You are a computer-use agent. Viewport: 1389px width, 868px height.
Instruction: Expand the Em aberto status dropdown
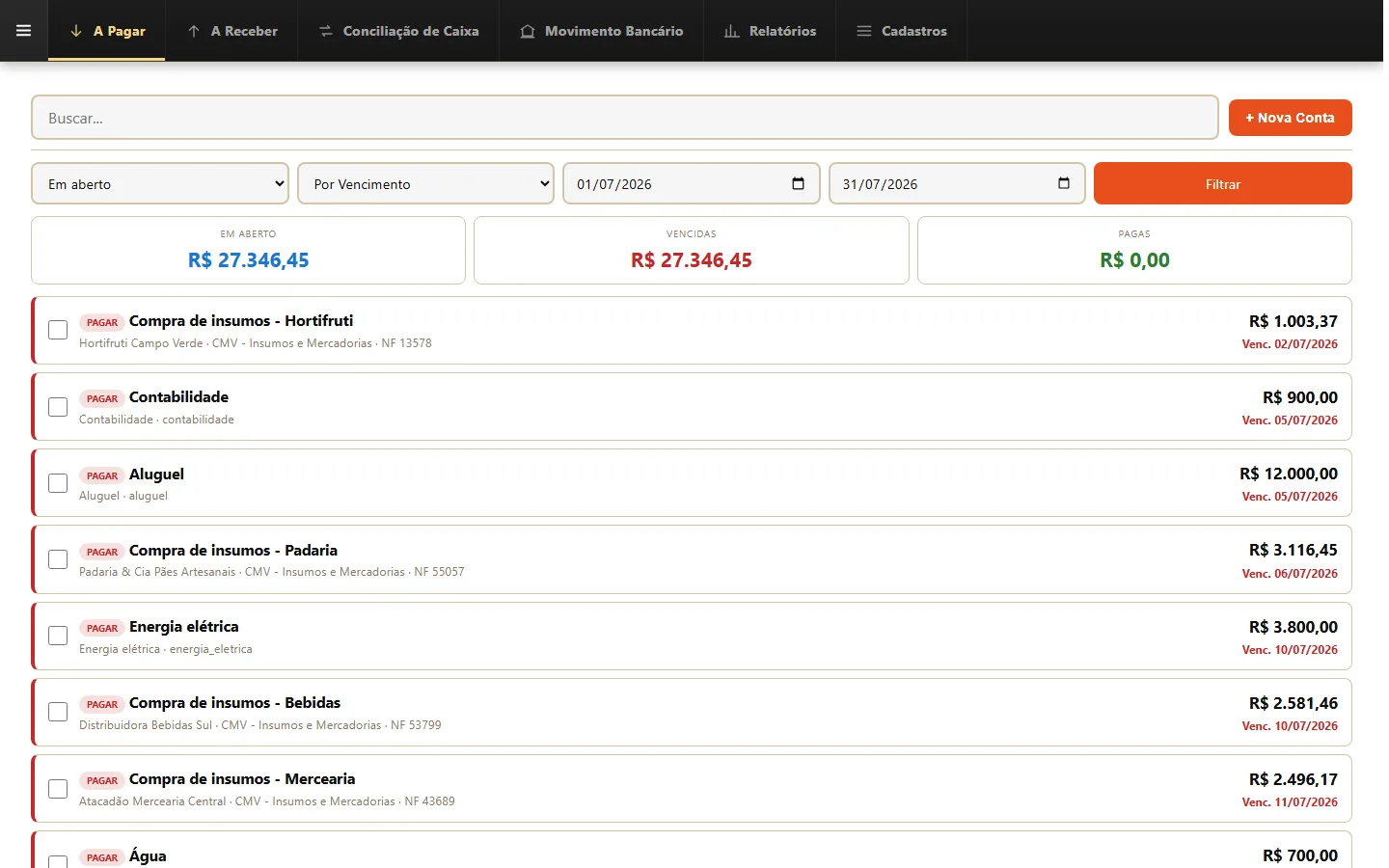coord(160,183)
